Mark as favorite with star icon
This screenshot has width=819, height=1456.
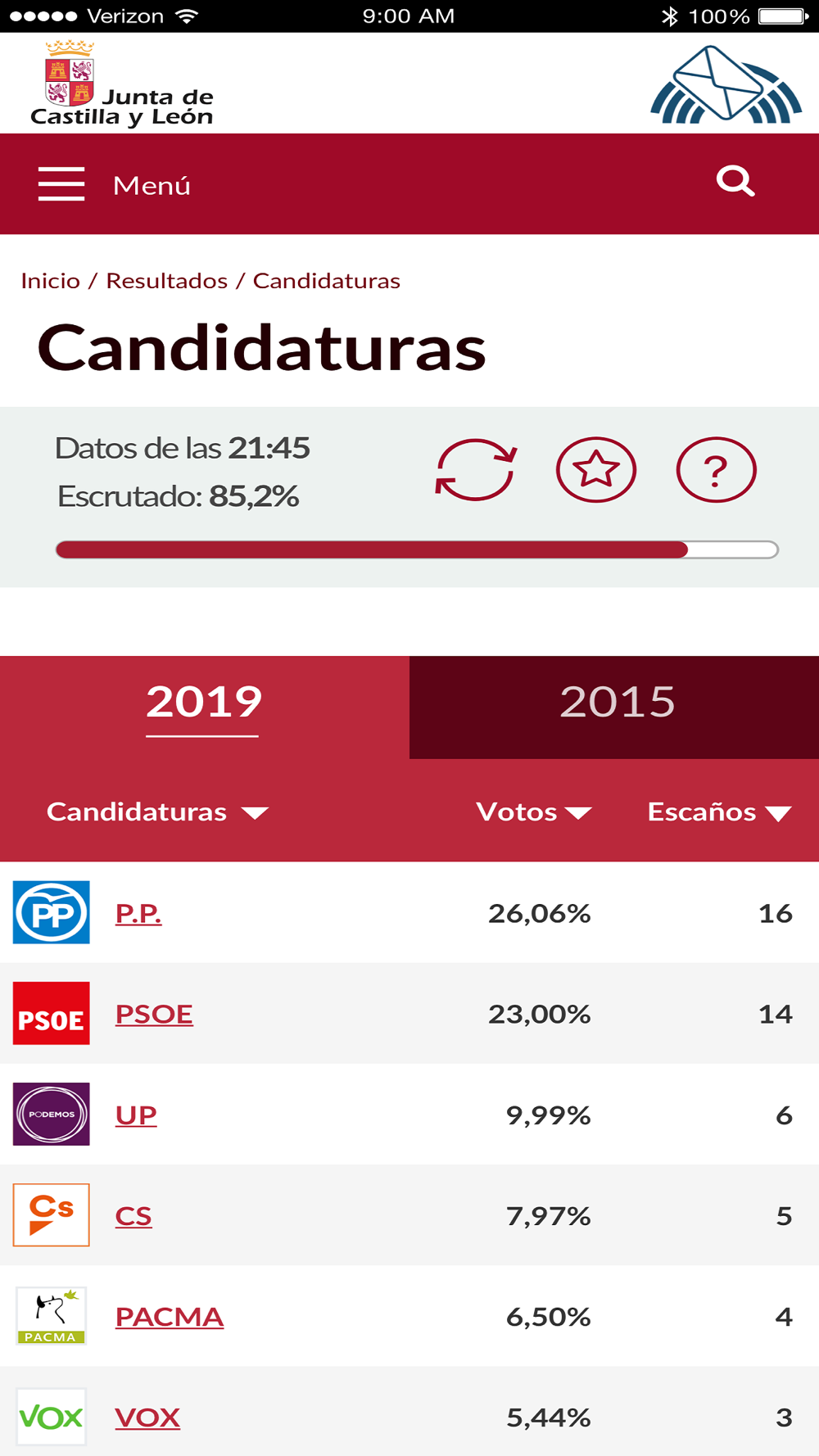596,470
